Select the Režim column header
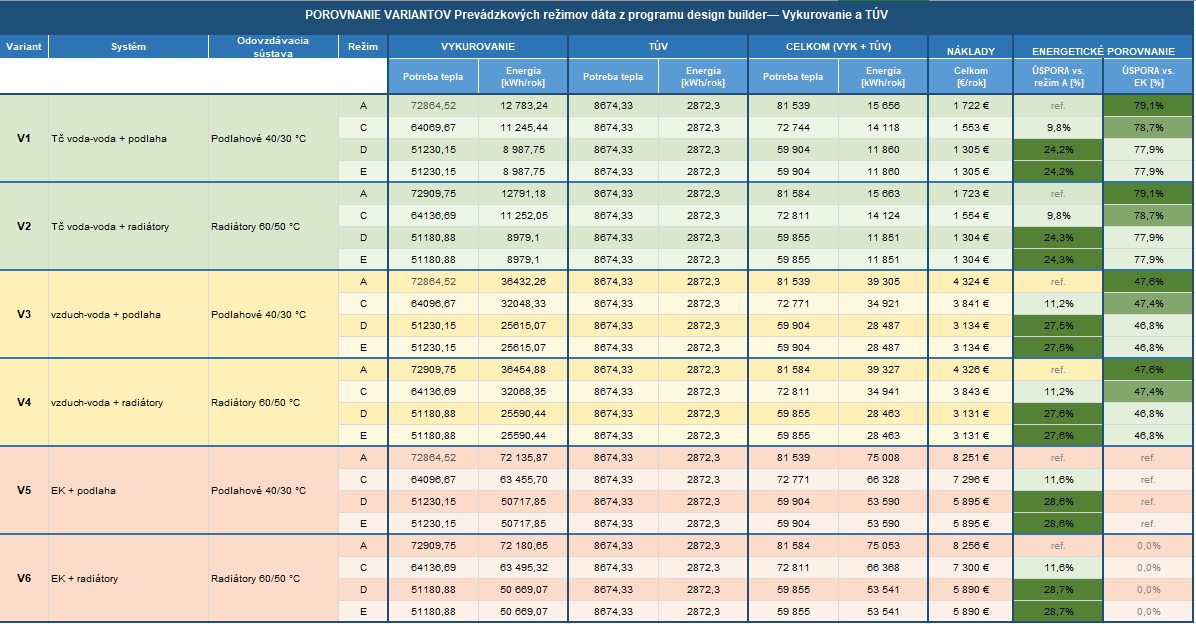This screenshot has width=1196, height=624. click(363, 47)
